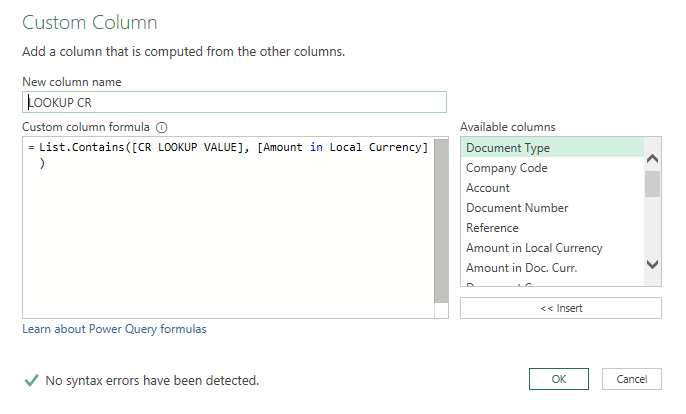686x414 pixels.
Task: Click the Cancel button
Action: (x=632, y=379)
